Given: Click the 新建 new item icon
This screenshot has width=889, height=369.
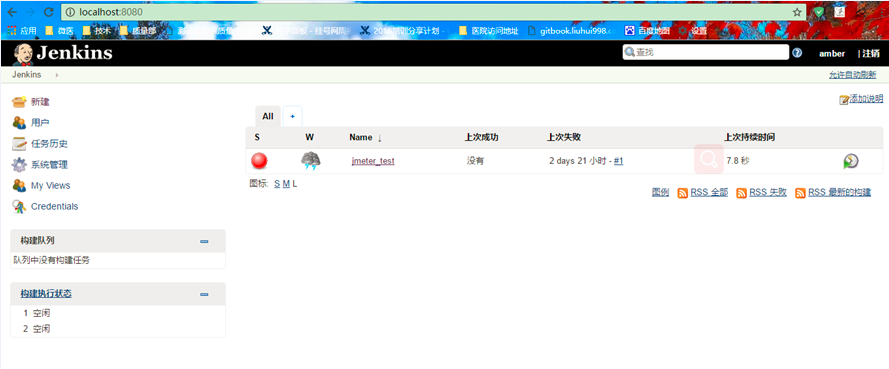Looking at the screenshot, I should [19, 102].
